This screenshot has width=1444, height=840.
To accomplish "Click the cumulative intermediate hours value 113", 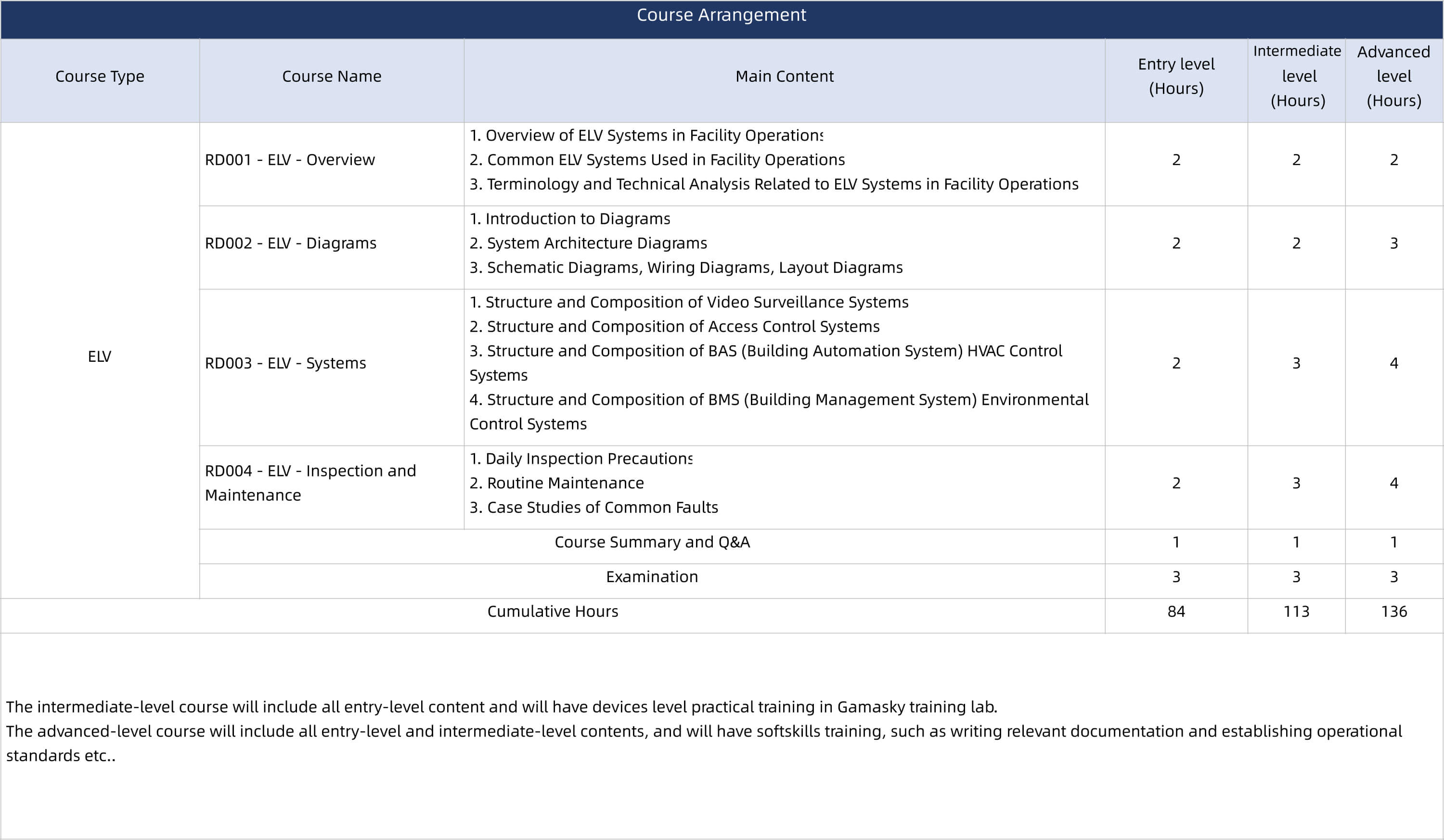I will coord(1296,611).
